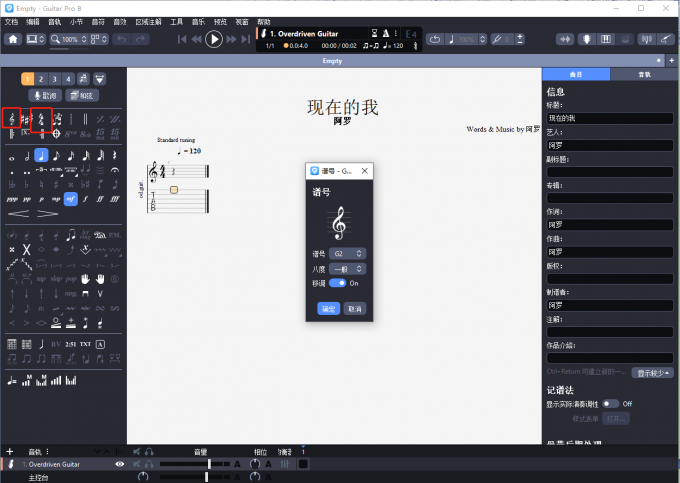Click the 标题 title input field
The width and height of the screenshot is (680, 483).
(x=610, y=118)
